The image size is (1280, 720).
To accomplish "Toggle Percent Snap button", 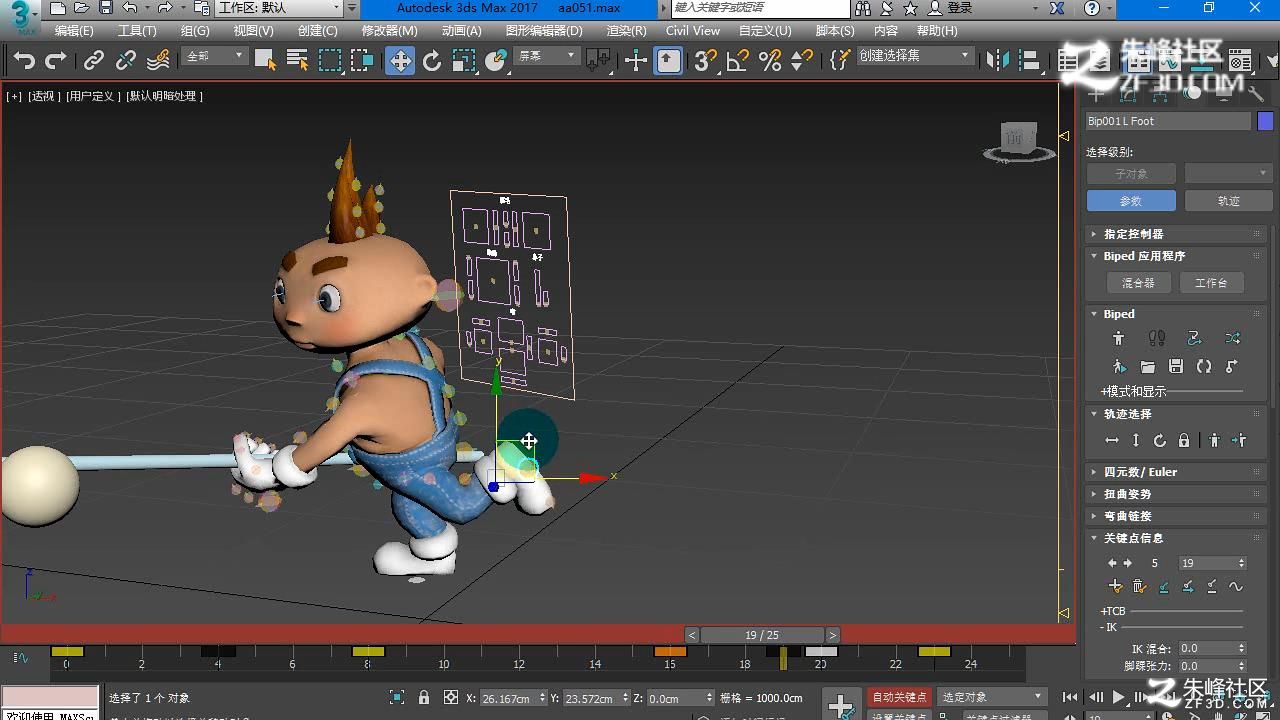I will (x=770, y=61).
